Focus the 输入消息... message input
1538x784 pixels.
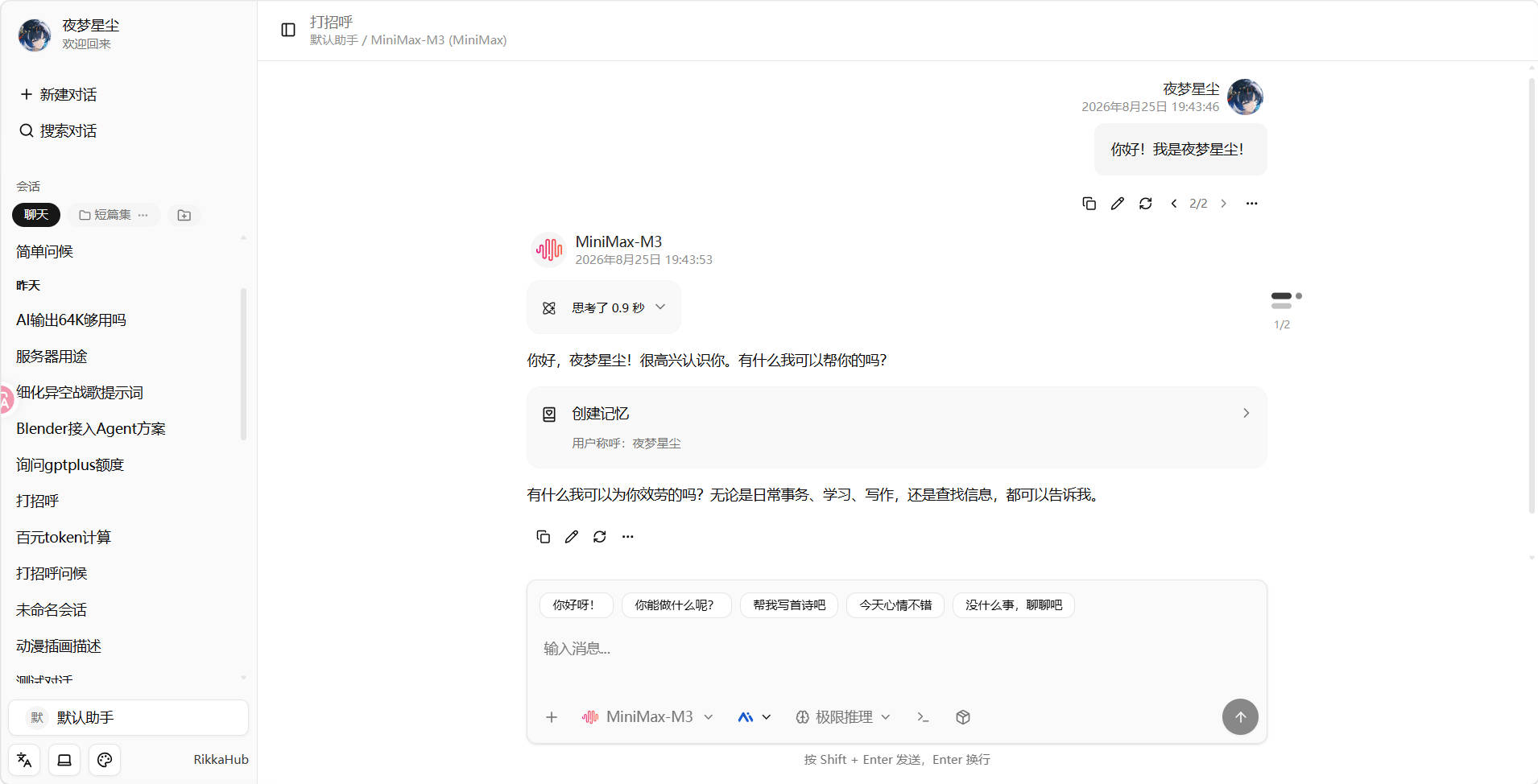[896, 649]
